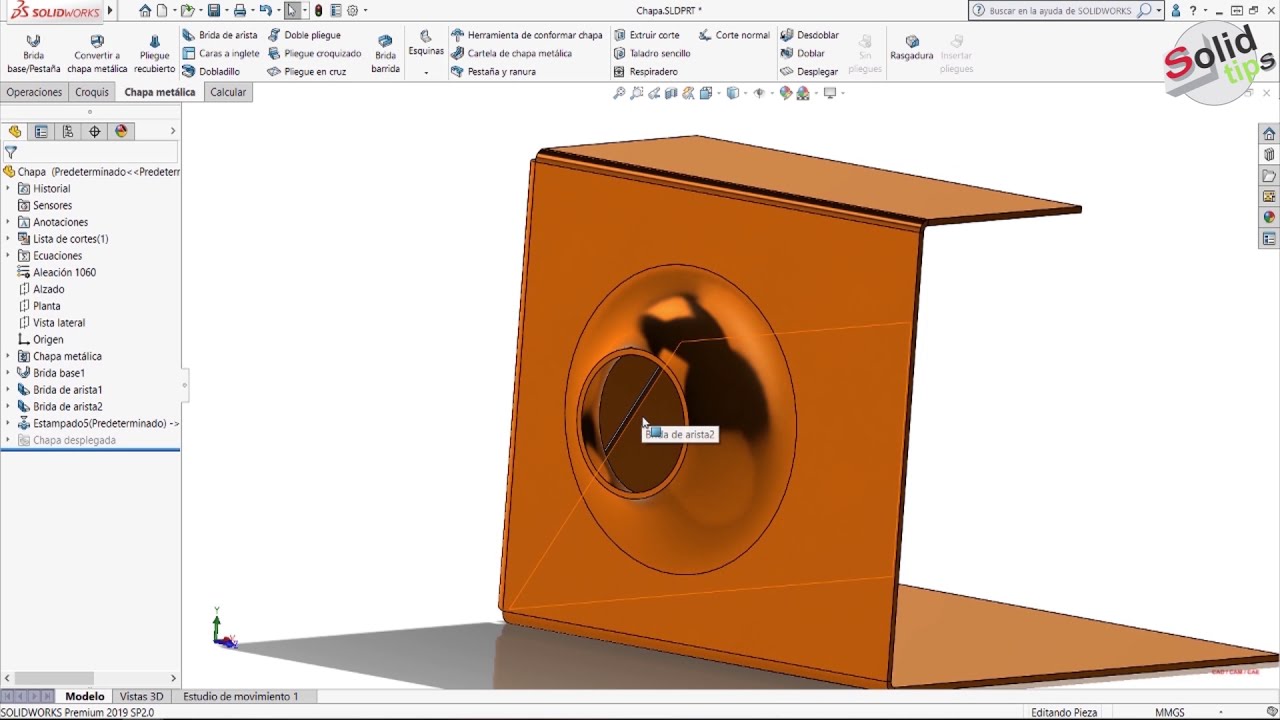The image size is (1280, 720).
Task: Choose Pliegue croquizado tool
Action: (x=314, y=53)
